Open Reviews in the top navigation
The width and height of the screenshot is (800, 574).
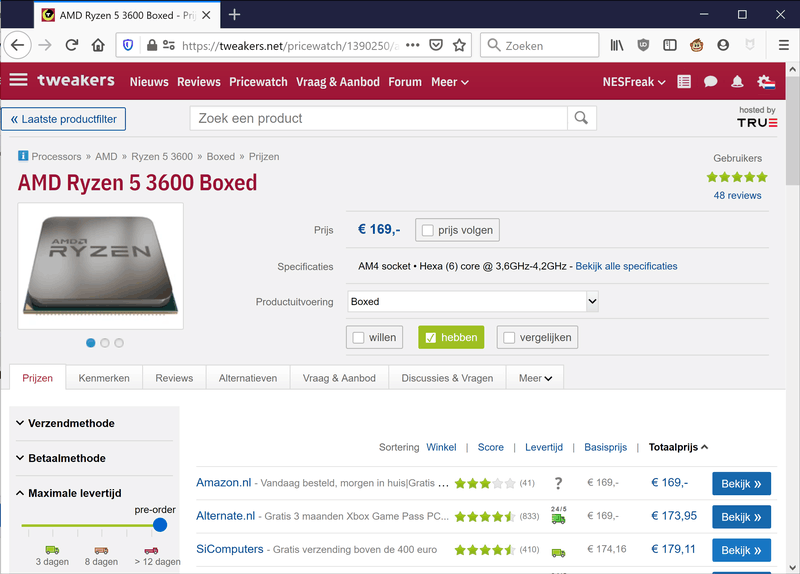coord(198,82)
